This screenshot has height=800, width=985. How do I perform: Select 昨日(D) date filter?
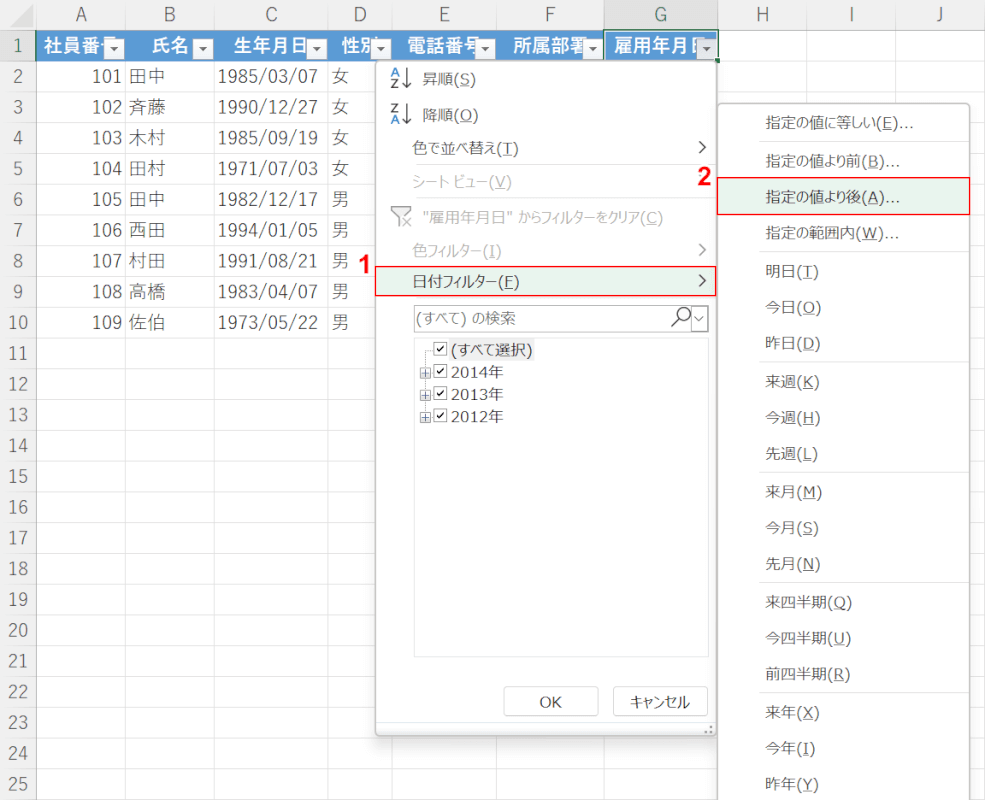[843, 343]
